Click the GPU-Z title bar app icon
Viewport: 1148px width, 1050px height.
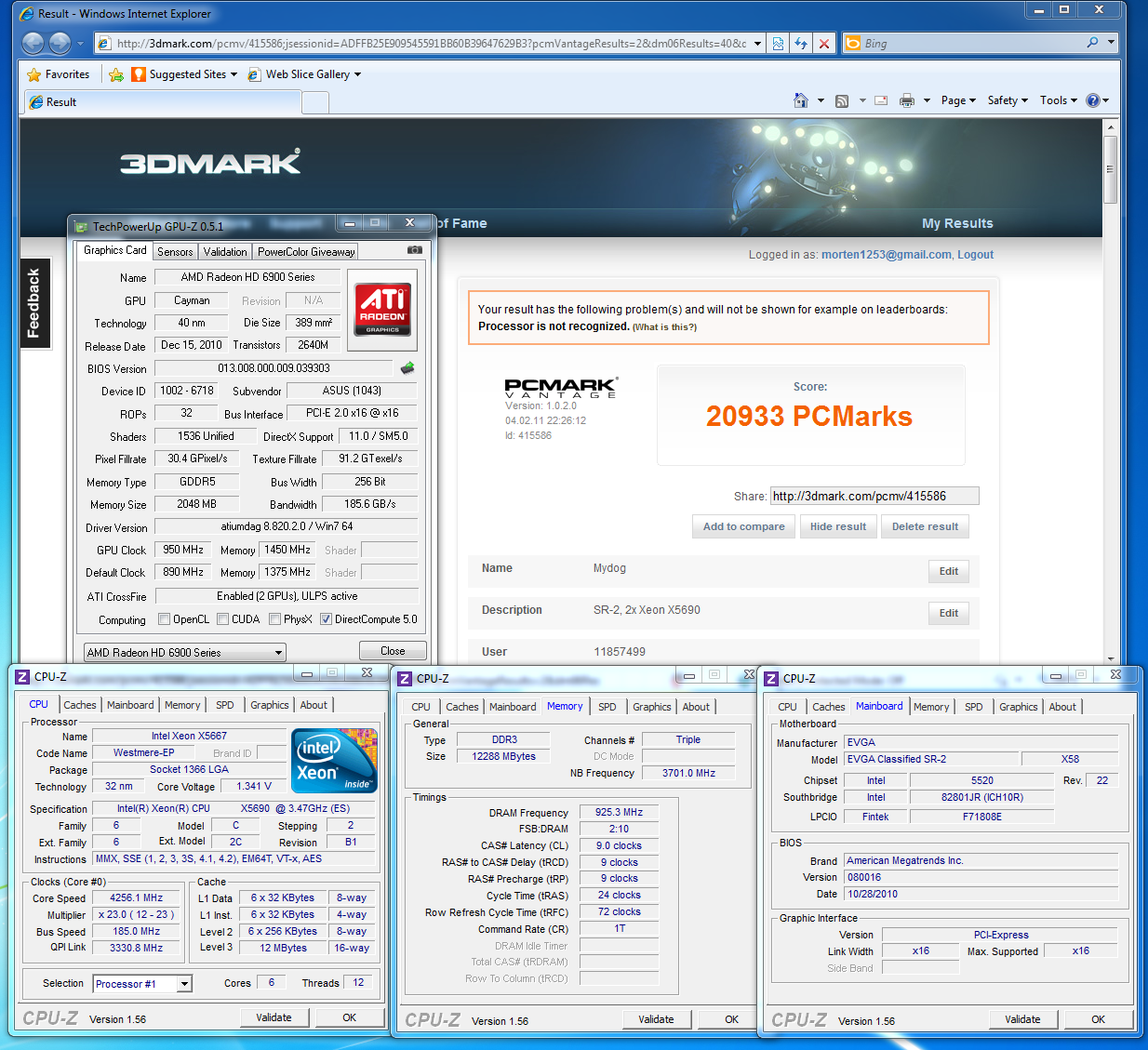[x=81, y=226]
